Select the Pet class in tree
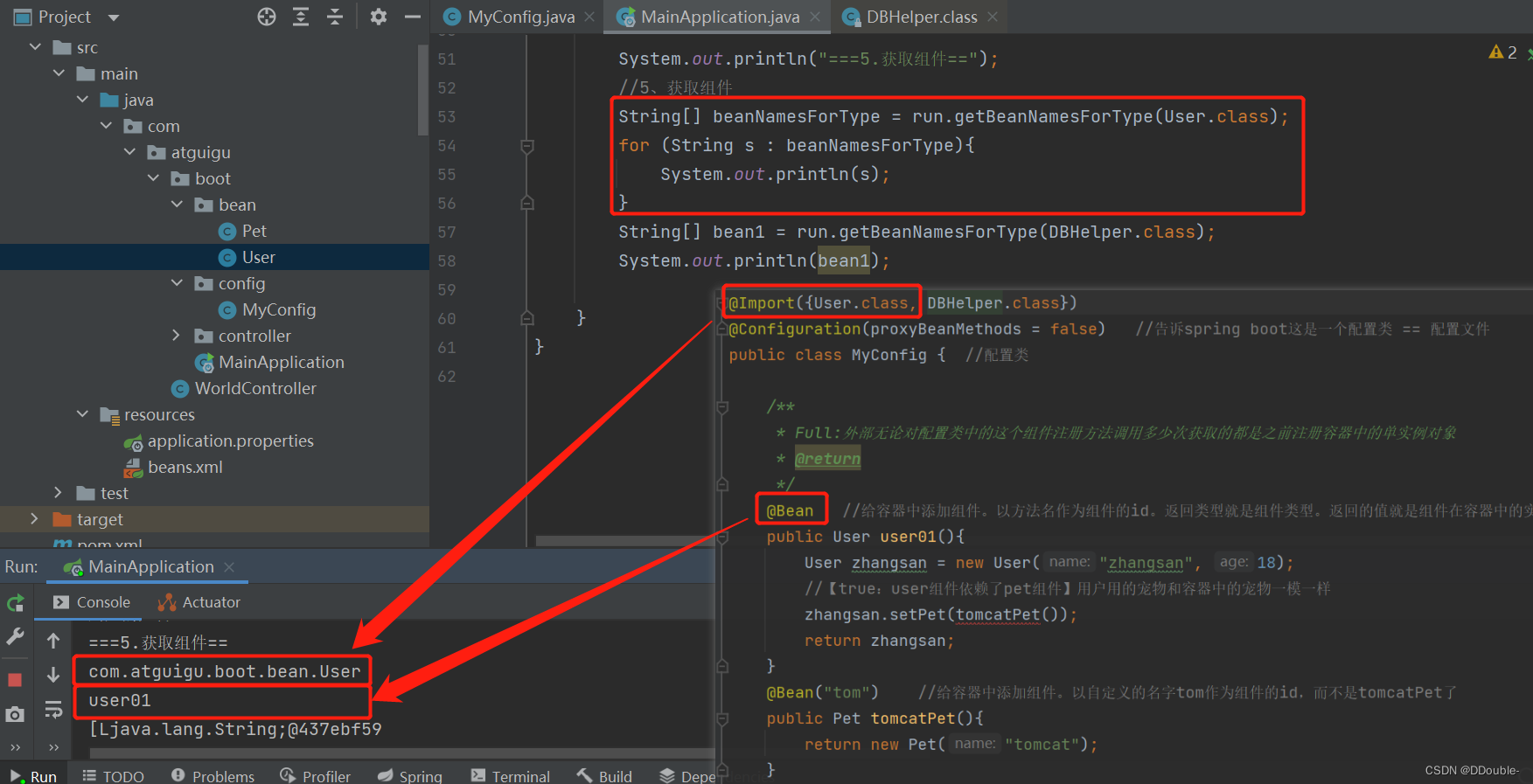1533x784 pixels. (242, 231)
